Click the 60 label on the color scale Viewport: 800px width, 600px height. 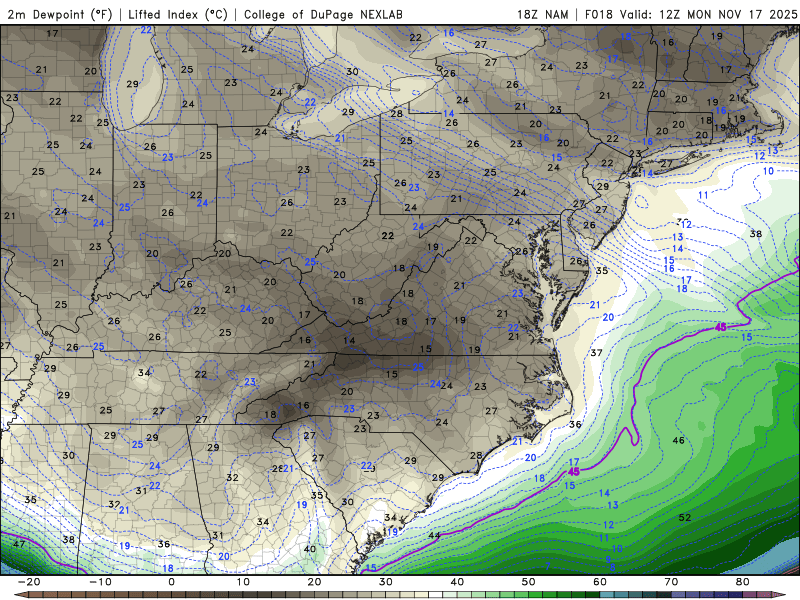[600, 582]
